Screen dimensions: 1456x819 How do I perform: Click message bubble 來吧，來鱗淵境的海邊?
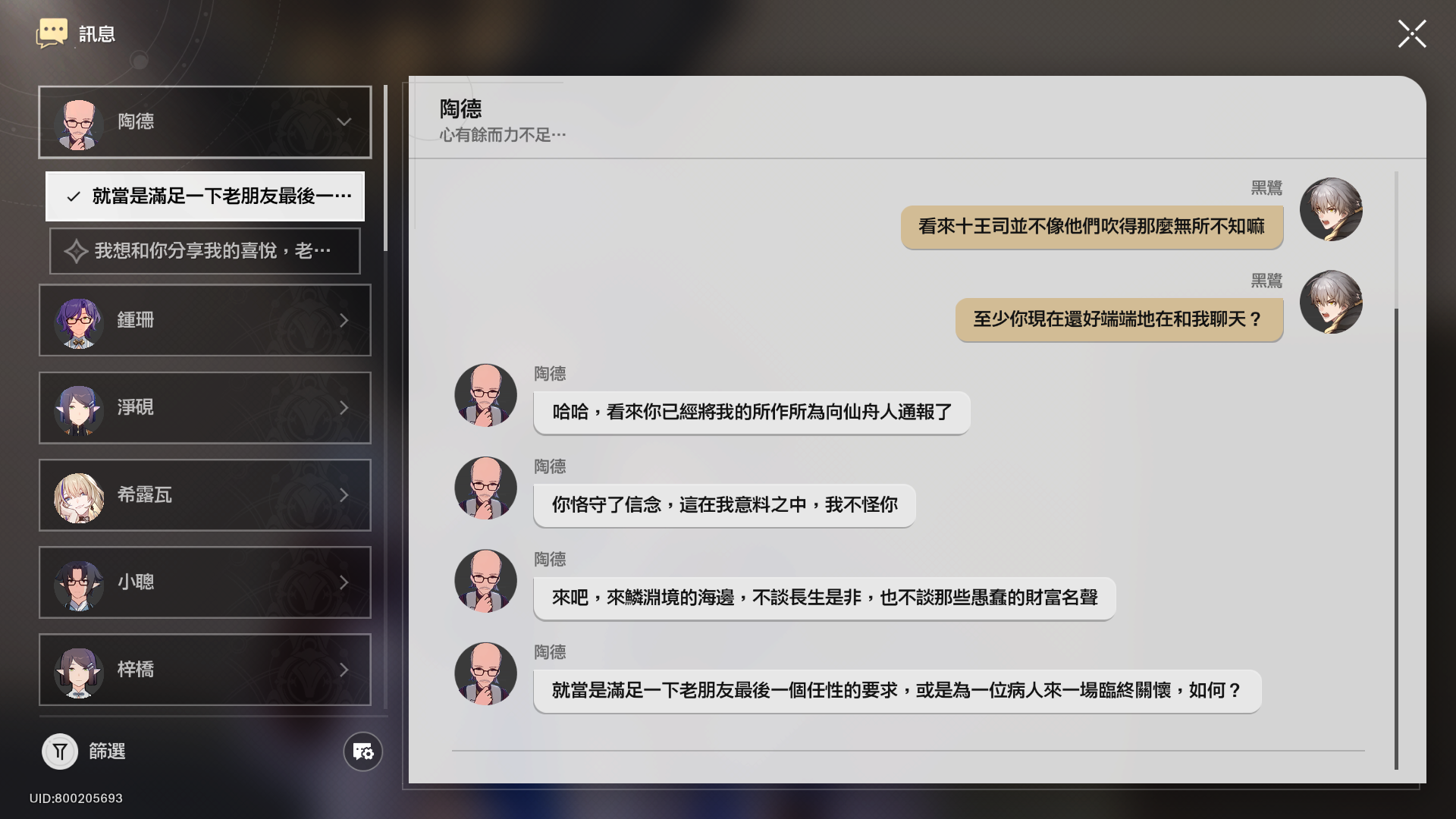[x=824, y=598]
